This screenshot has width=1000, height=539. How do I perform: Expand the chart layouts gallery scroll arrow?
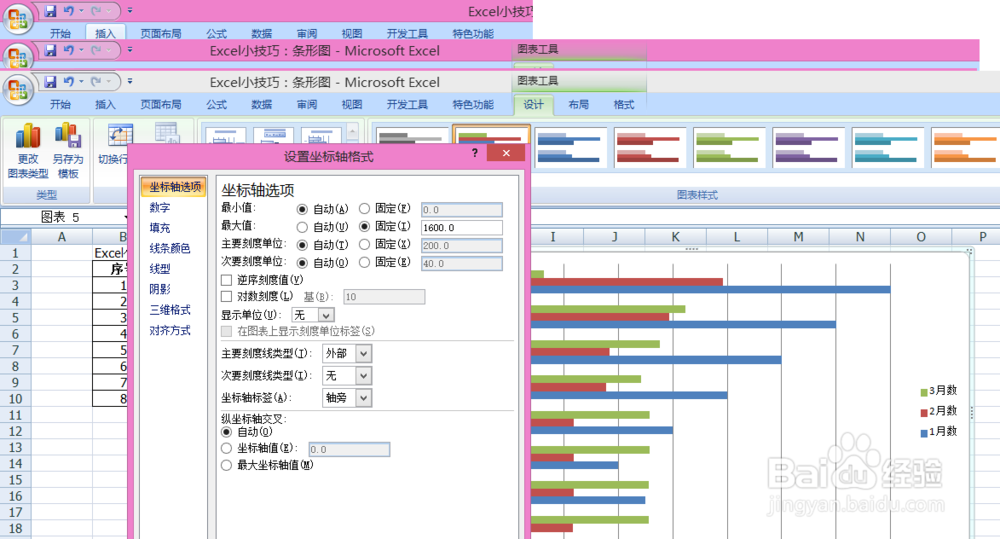[352, 132]
